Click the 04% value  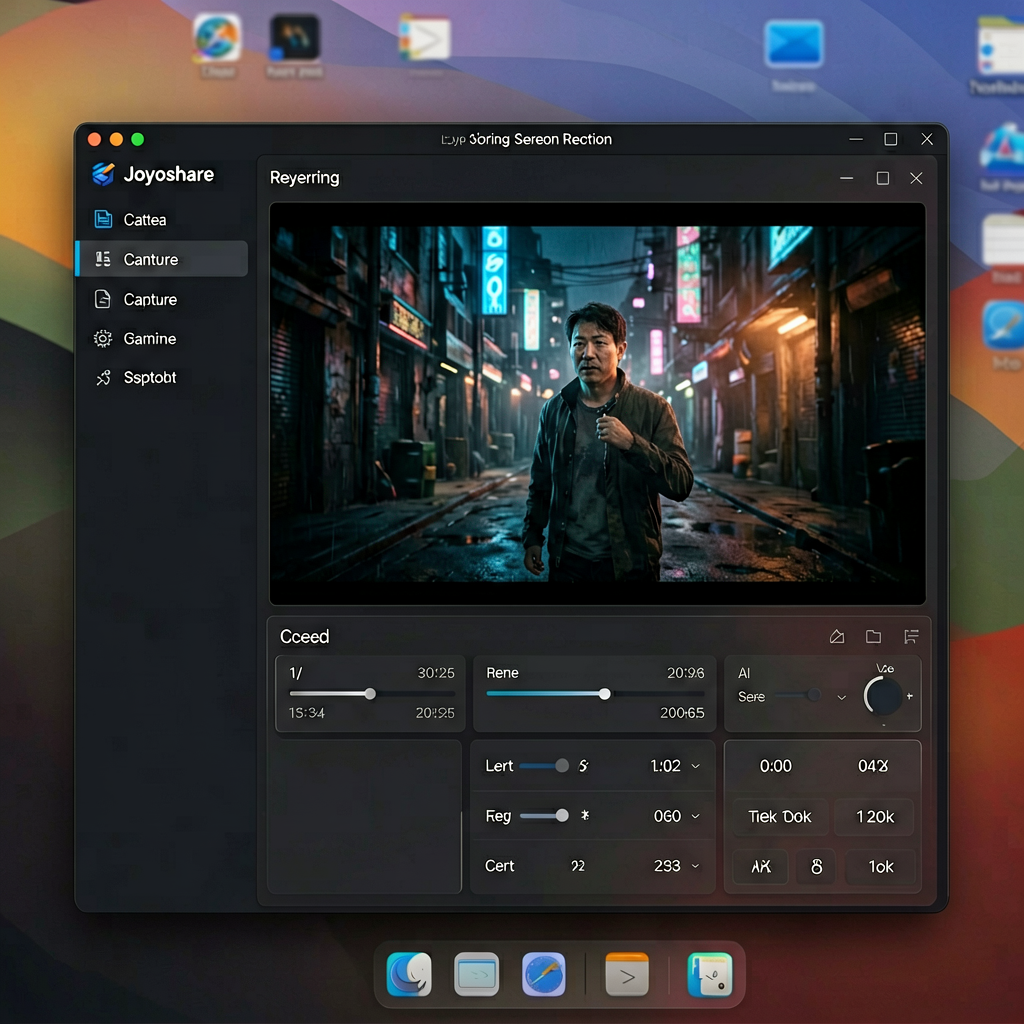point(873,765)
